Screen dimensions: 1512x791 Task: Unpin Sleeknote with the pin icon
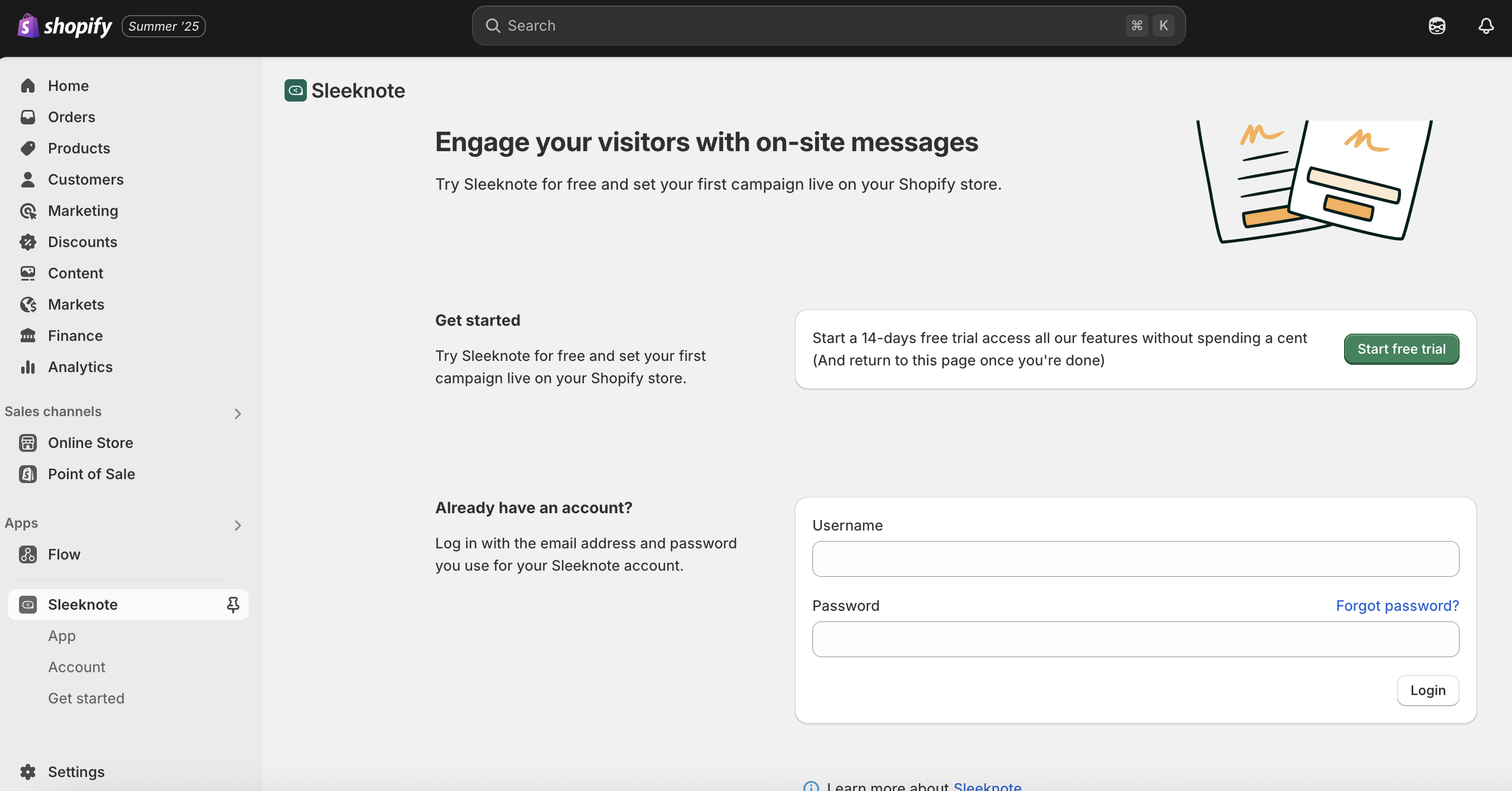[x=233, y=604]
